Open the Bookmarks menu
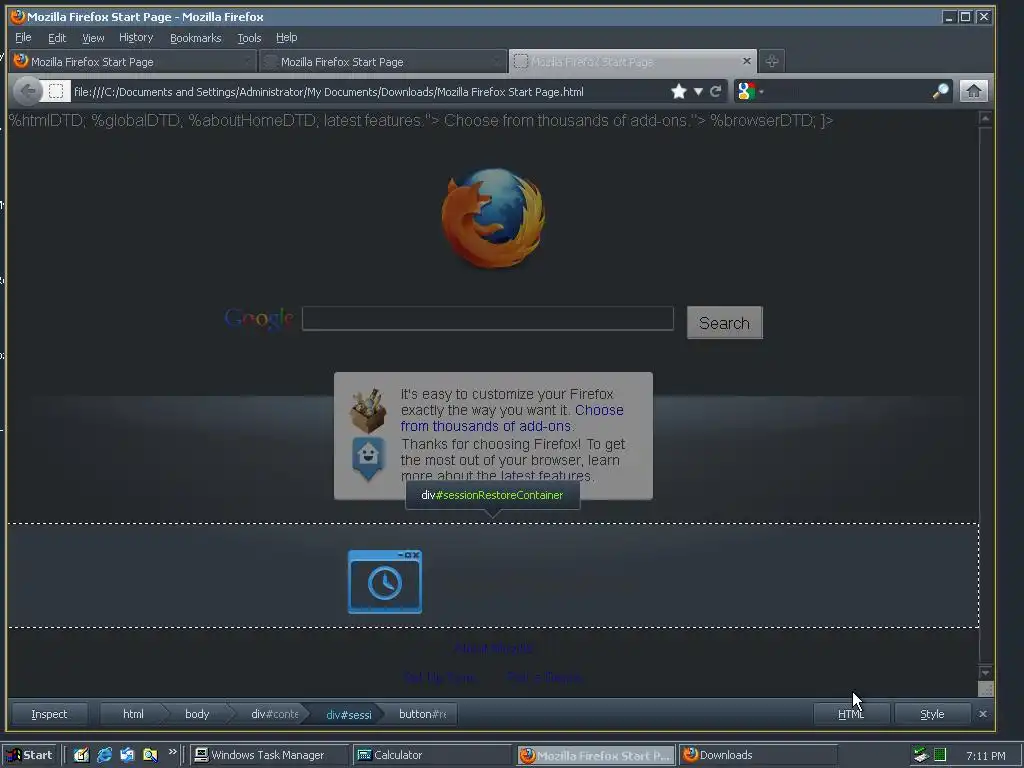This screenshot has height=768, width=1024. tap(195, 38)
